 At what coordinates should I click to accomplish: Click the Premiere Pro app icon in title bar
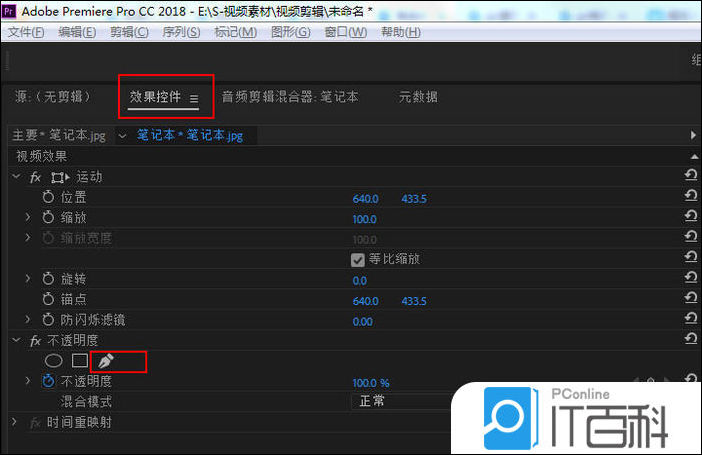coord(9,11)
